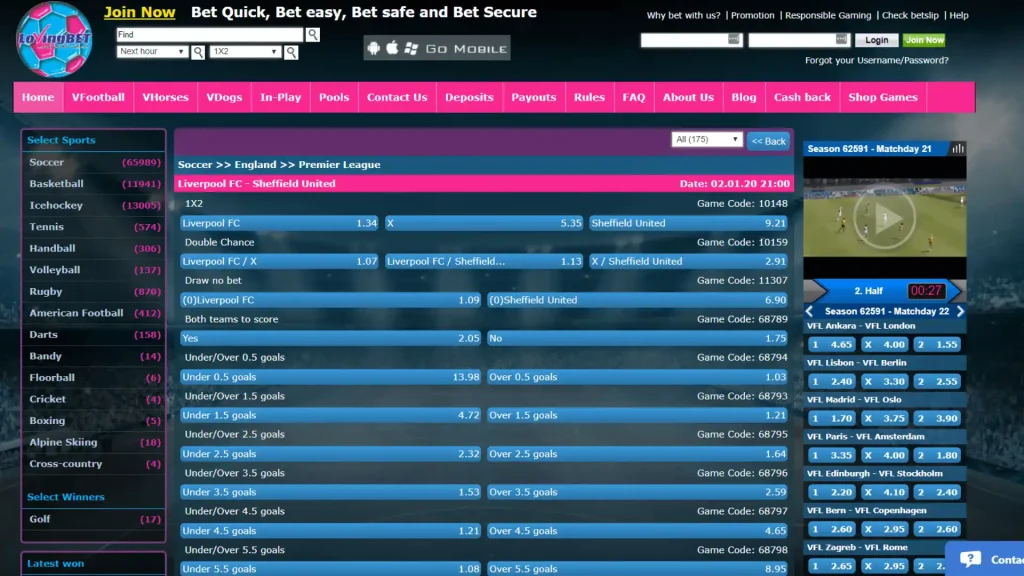
Task: Select Soccer in the sports list
Action: 94,162
